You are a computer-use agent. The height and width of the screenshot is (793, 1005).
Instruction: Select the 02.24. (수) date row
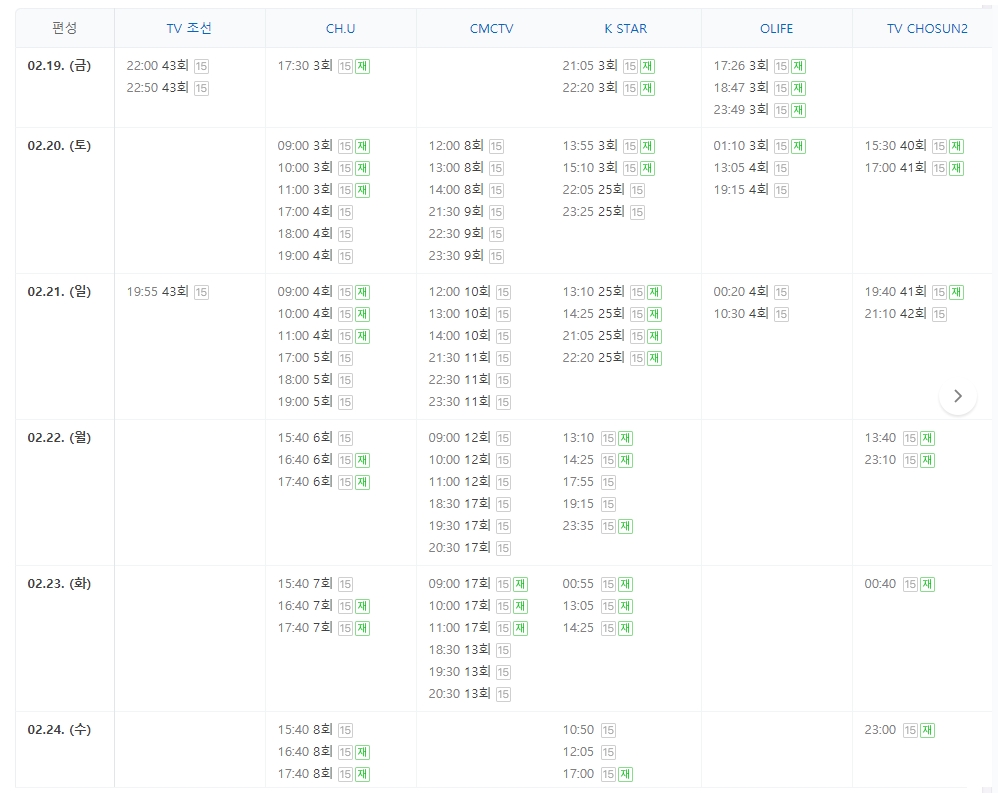pyautogui.click(x=59, y=730)
